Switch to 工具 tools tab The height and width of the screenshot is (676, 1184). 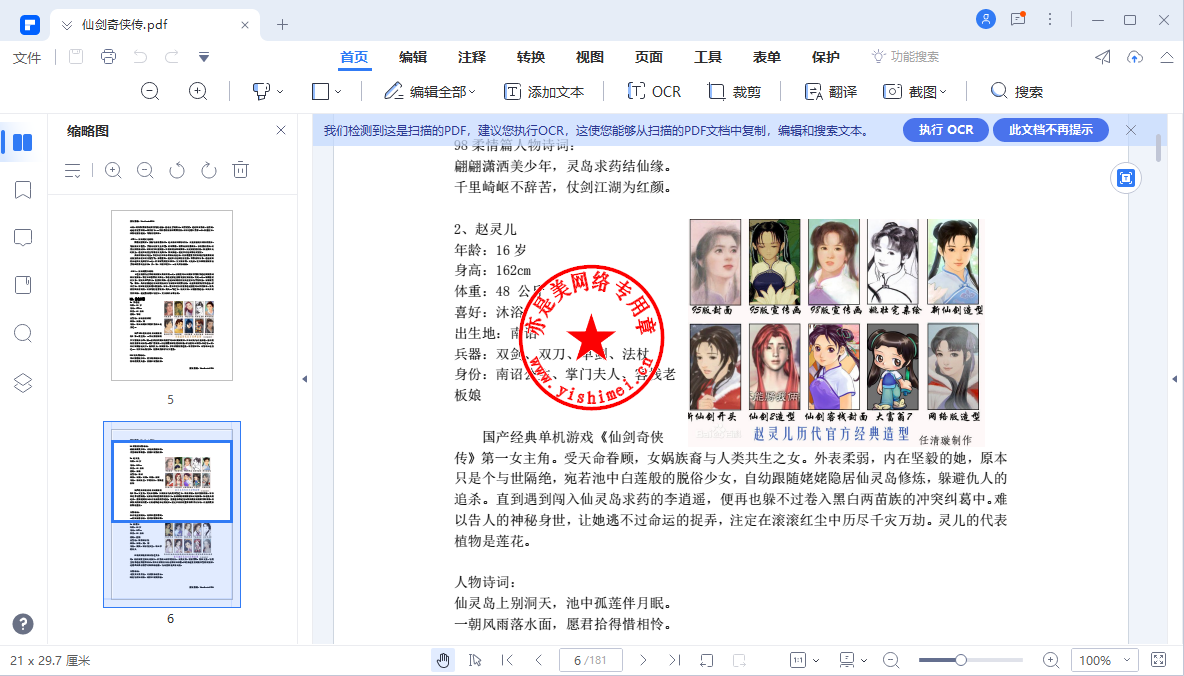pos(708,57)
